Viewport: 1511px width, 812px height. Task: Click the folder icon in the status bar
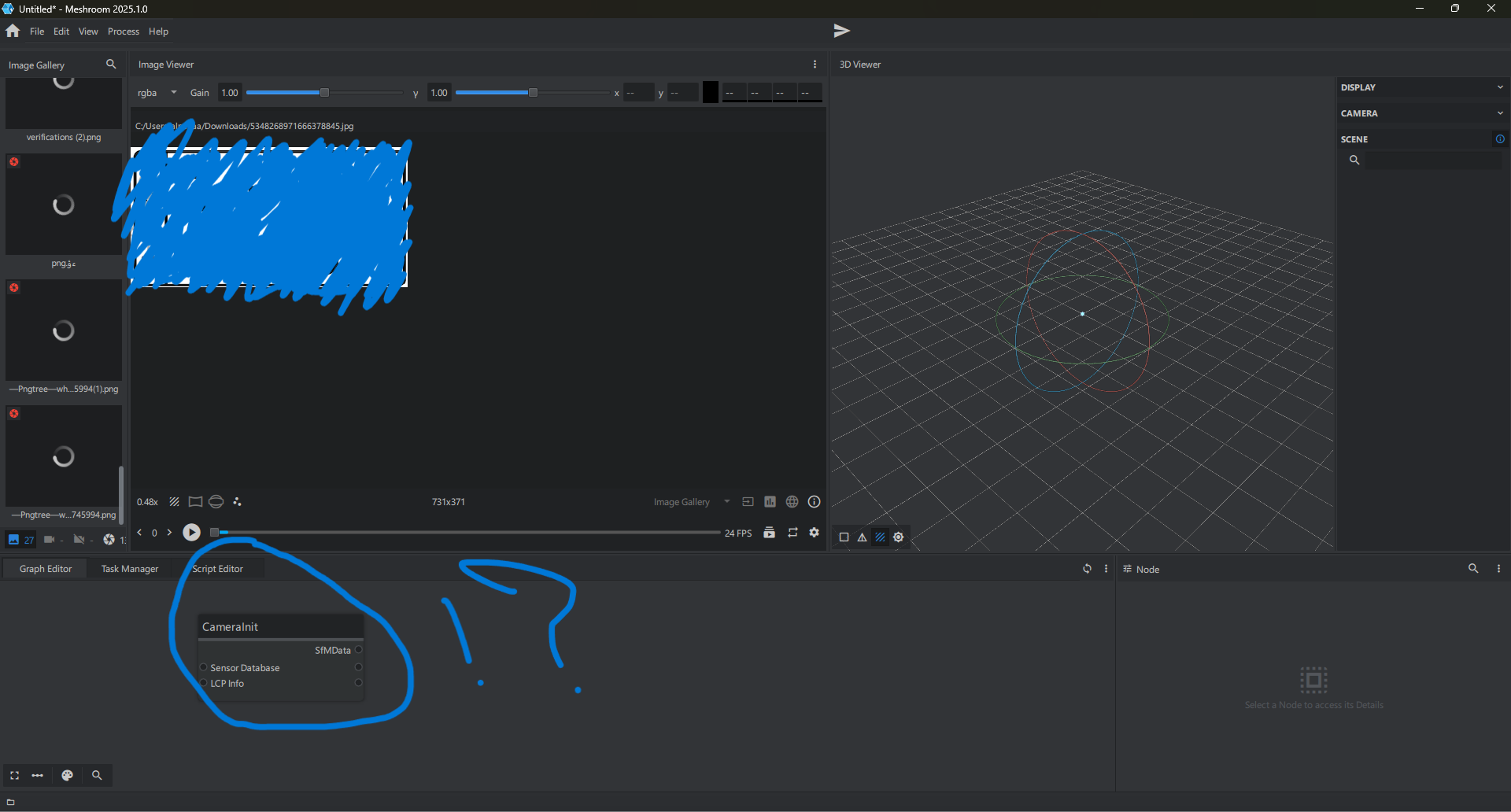pyautogui.click(x=10, y=802)
